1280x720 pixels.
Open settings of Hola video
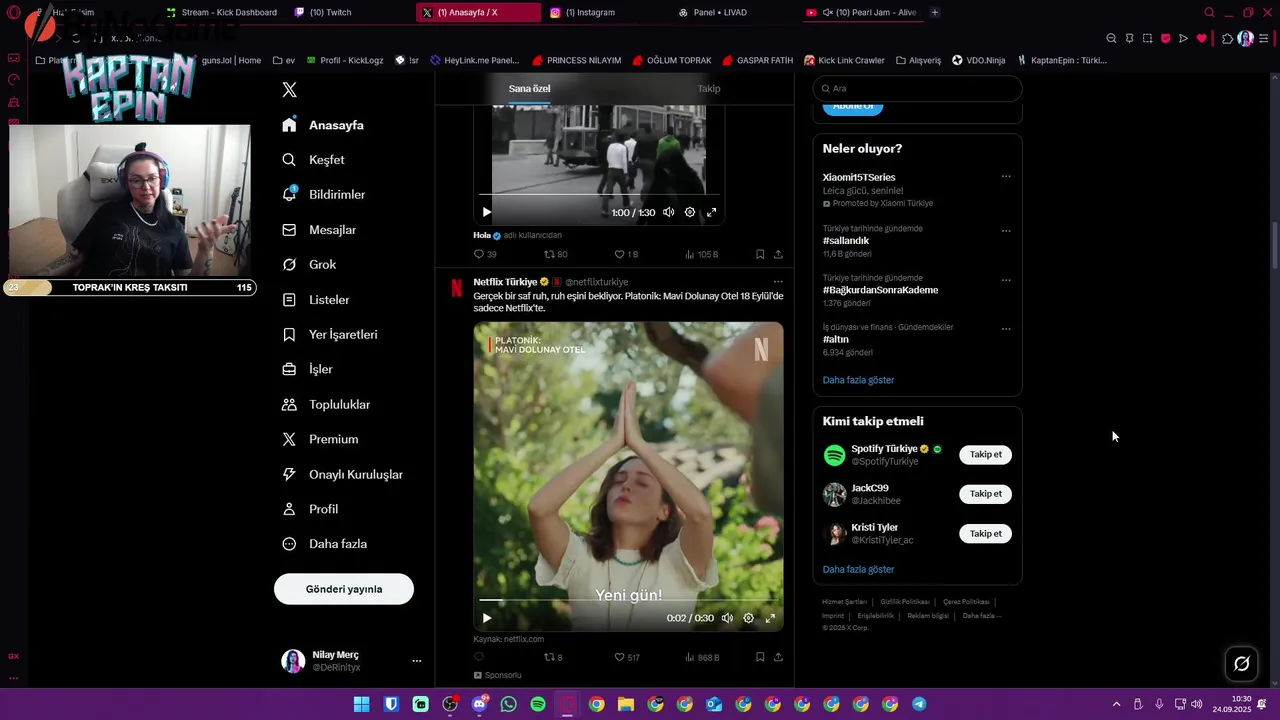[x=690, y=212]
